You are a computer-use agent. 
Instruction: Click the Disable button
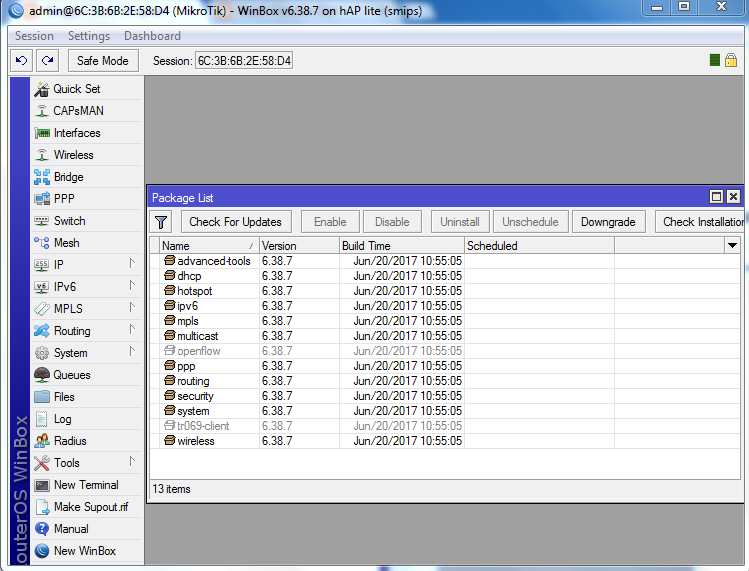[x=392, y=222]
